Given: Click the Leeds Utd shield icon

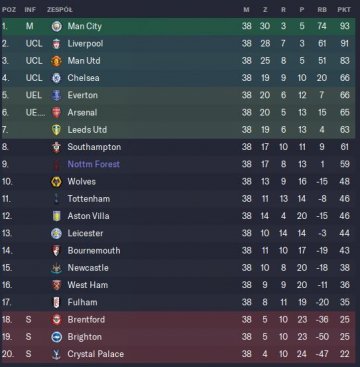Looking at the screenshot, I should coord(57,130).
